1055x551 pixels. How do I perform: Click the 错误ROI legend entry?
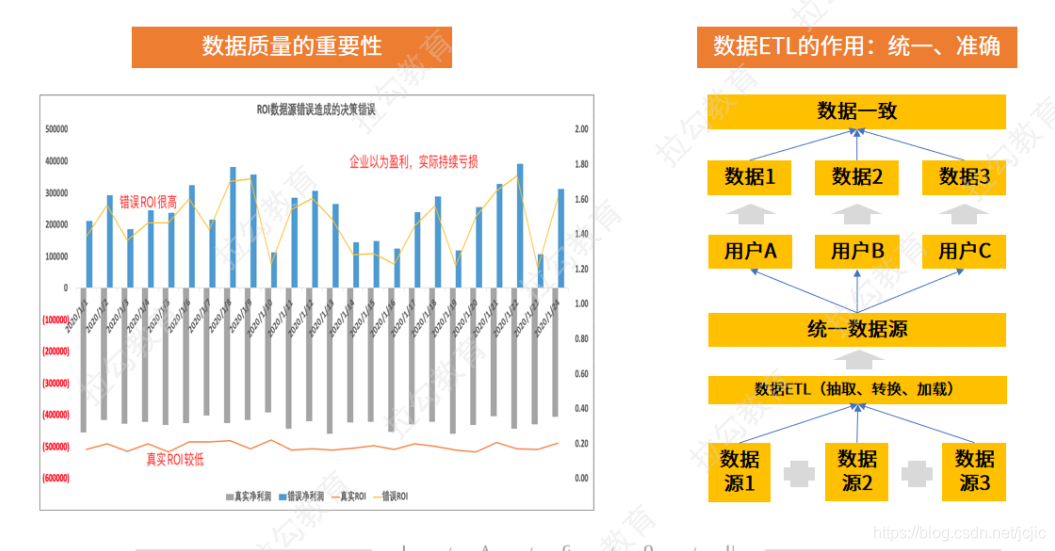[x=390, y=497]
